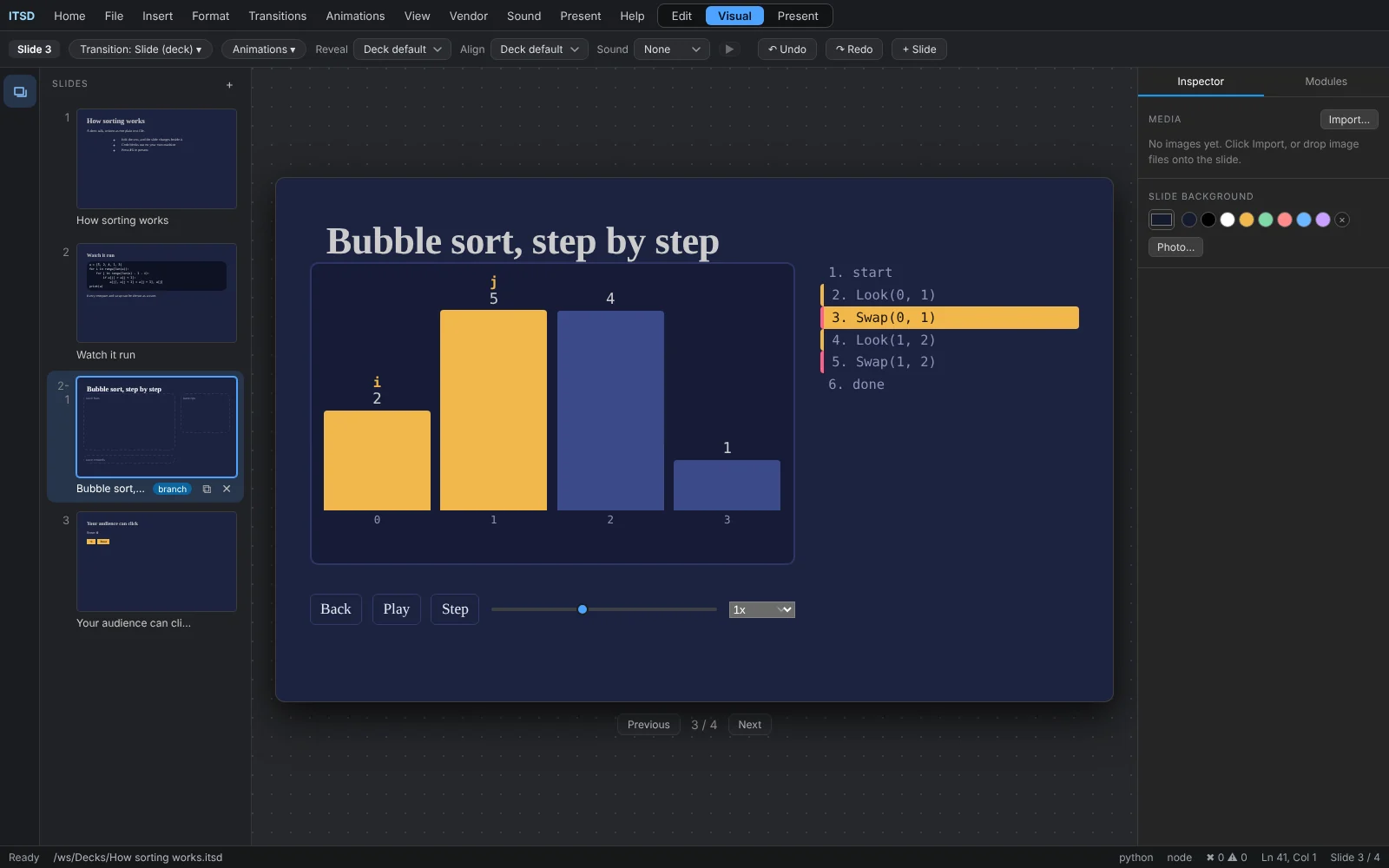This screenshot has width=1389, height=868.
Task: Open the custom background color picker
Action: tap(1162, 220)
